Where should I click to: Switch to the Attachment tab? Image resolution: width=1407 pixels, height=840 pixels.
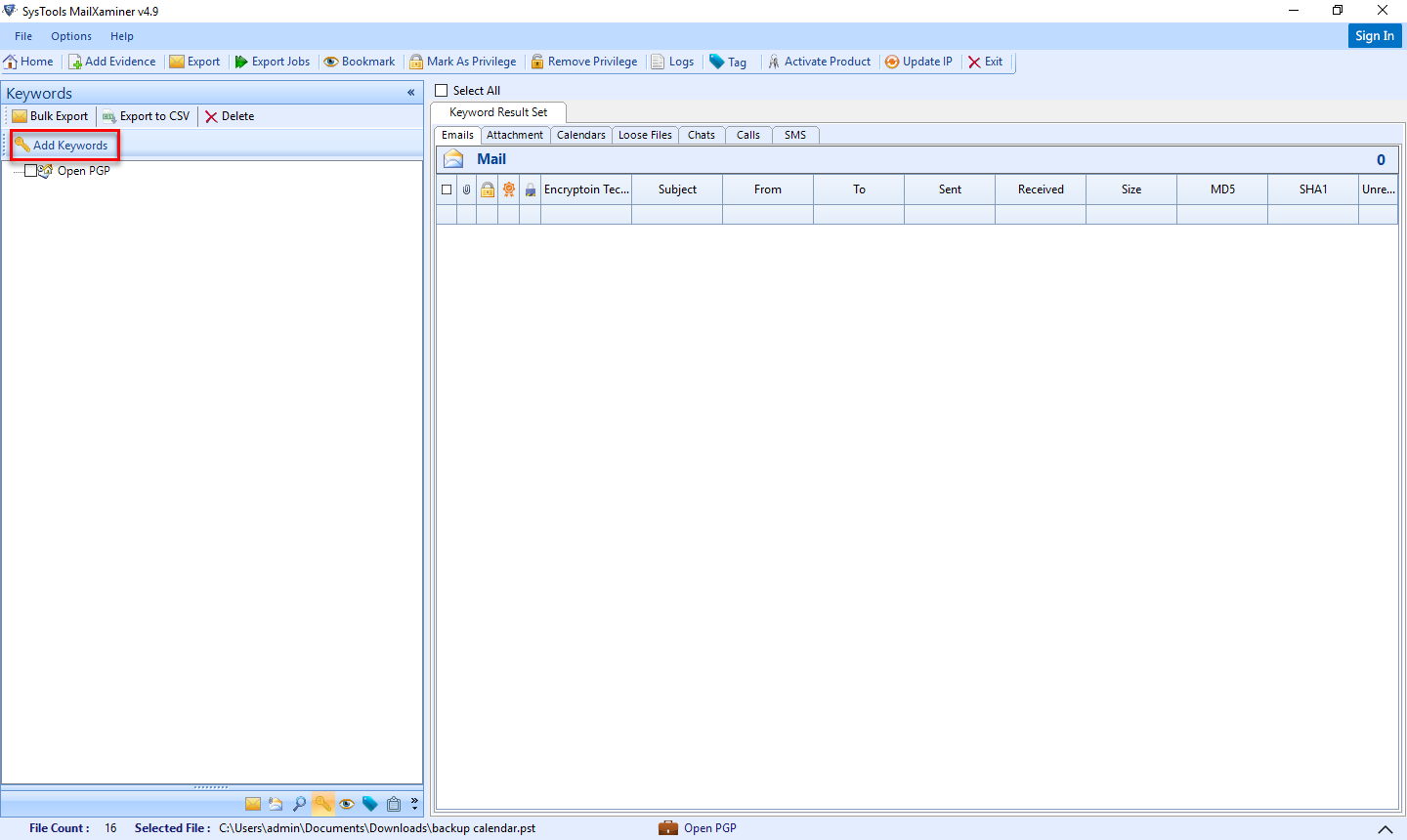coord(515,135)
